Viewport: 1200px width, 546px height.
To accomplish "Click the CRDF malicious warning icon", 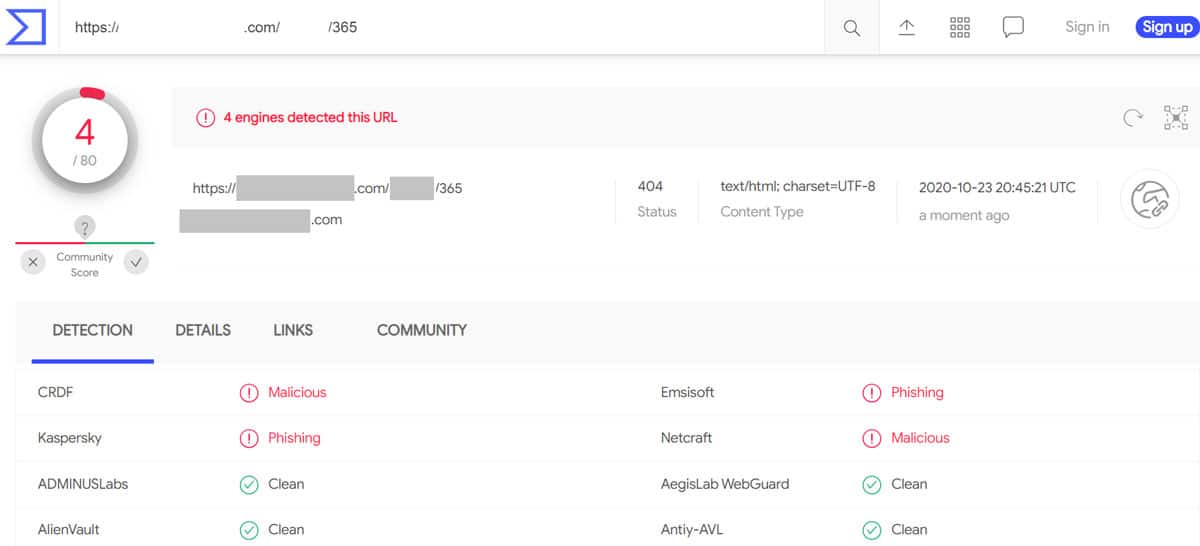I will (x=249, y=393).
